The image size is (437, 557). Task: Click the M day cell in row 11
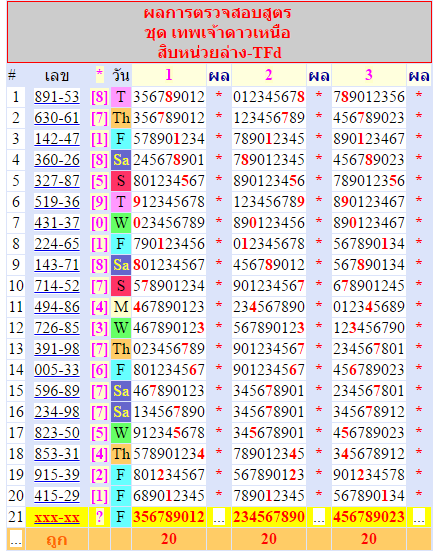coord(121,307)
